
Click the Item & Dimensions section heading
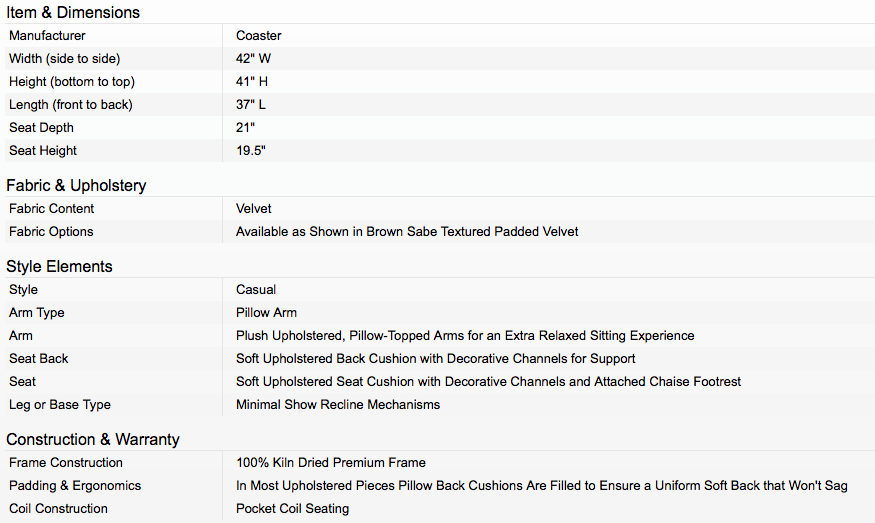click(x=73, y=12)
